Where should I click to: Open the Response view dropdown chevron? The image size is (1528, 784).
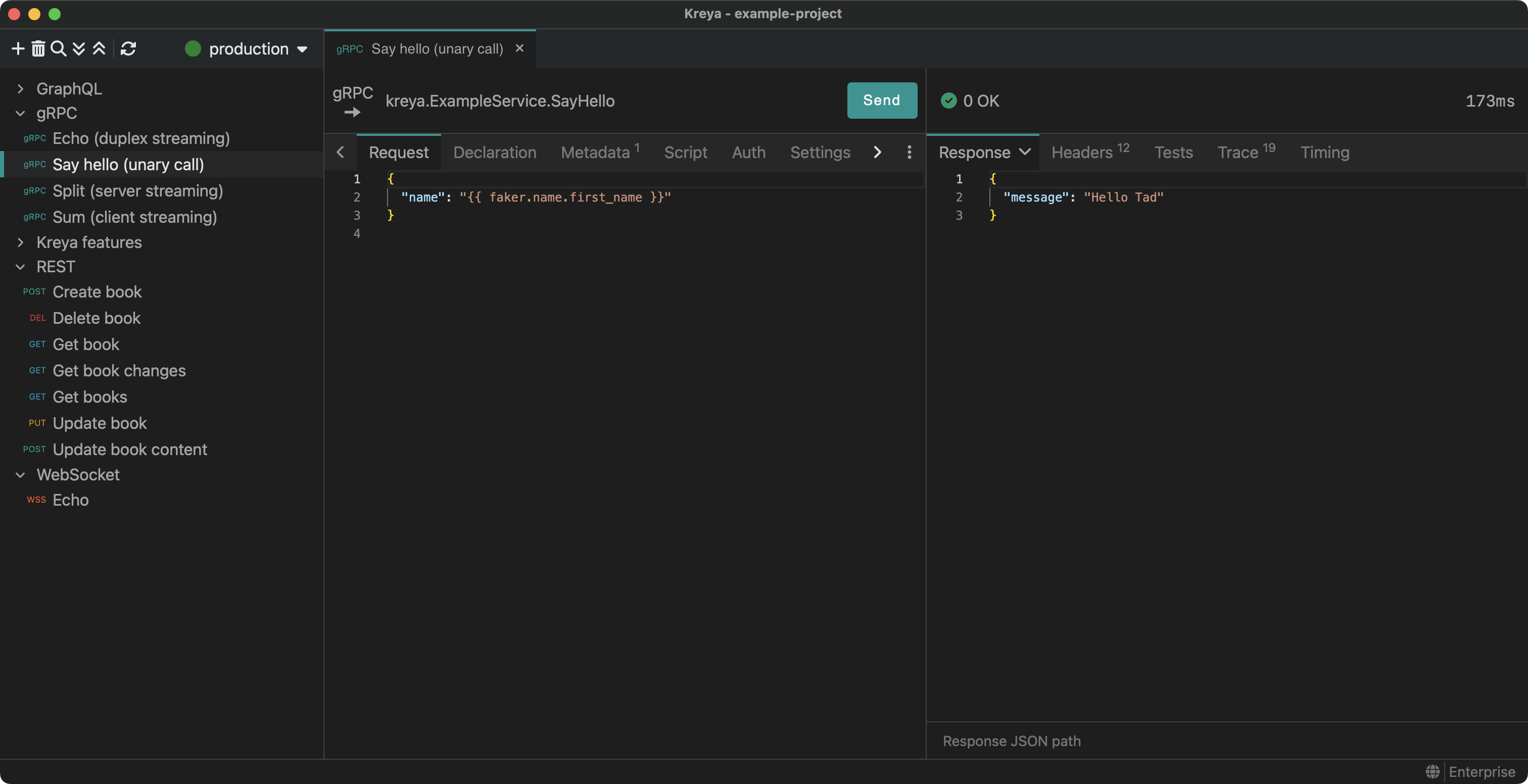coord(1024,152)
